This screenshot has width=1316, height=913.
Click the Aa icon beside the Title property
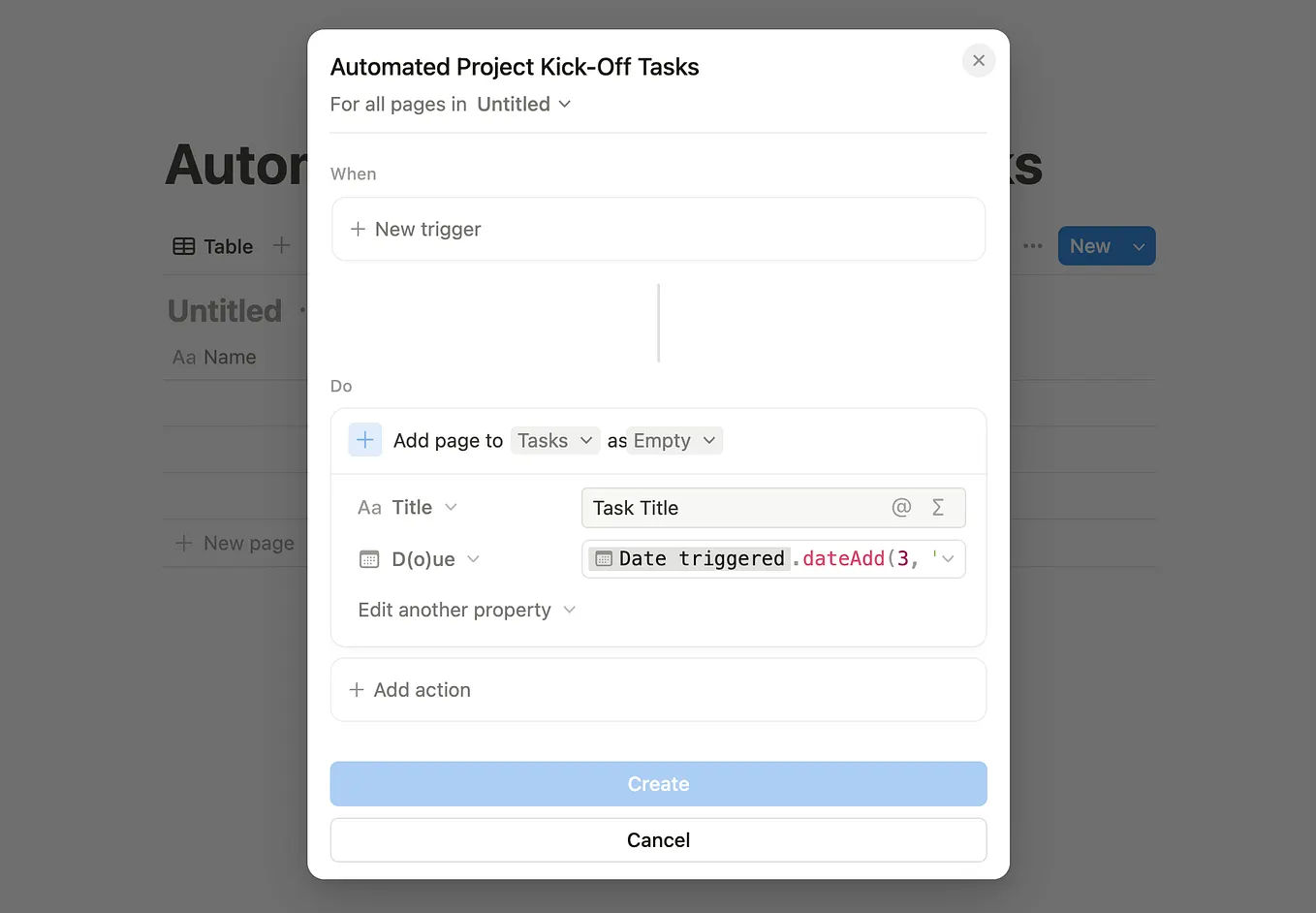click(369, 507)
